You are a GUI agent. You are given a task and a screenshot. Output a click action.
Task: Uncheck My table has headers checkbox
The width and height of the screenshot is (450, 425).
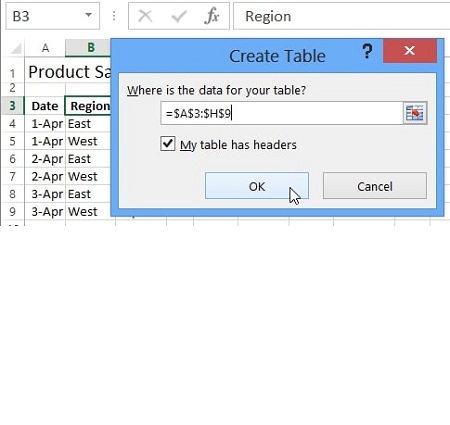click(168, 144)
